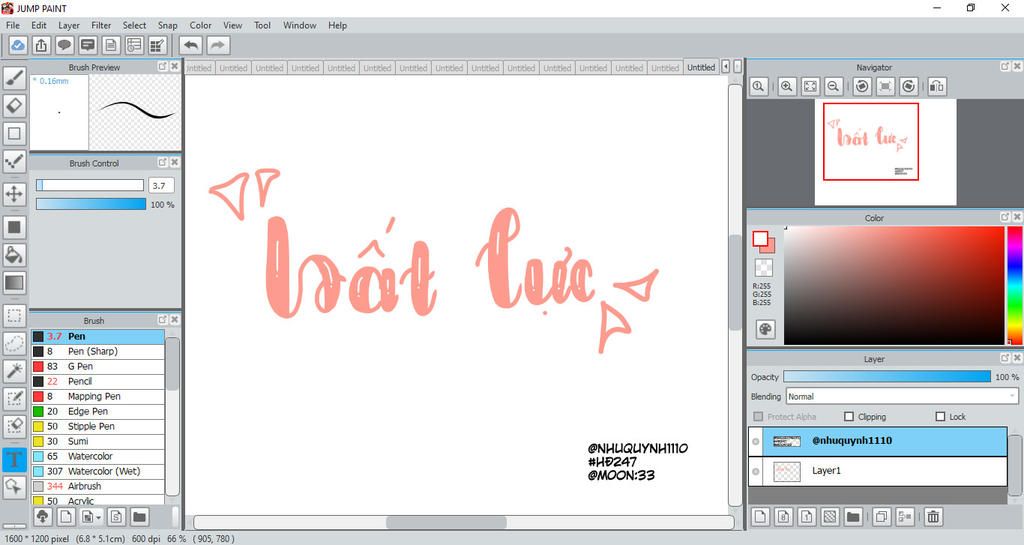Select the Pen (Sharp) brush
This screenshot has width=1024, height=545.
coord(98,351)
